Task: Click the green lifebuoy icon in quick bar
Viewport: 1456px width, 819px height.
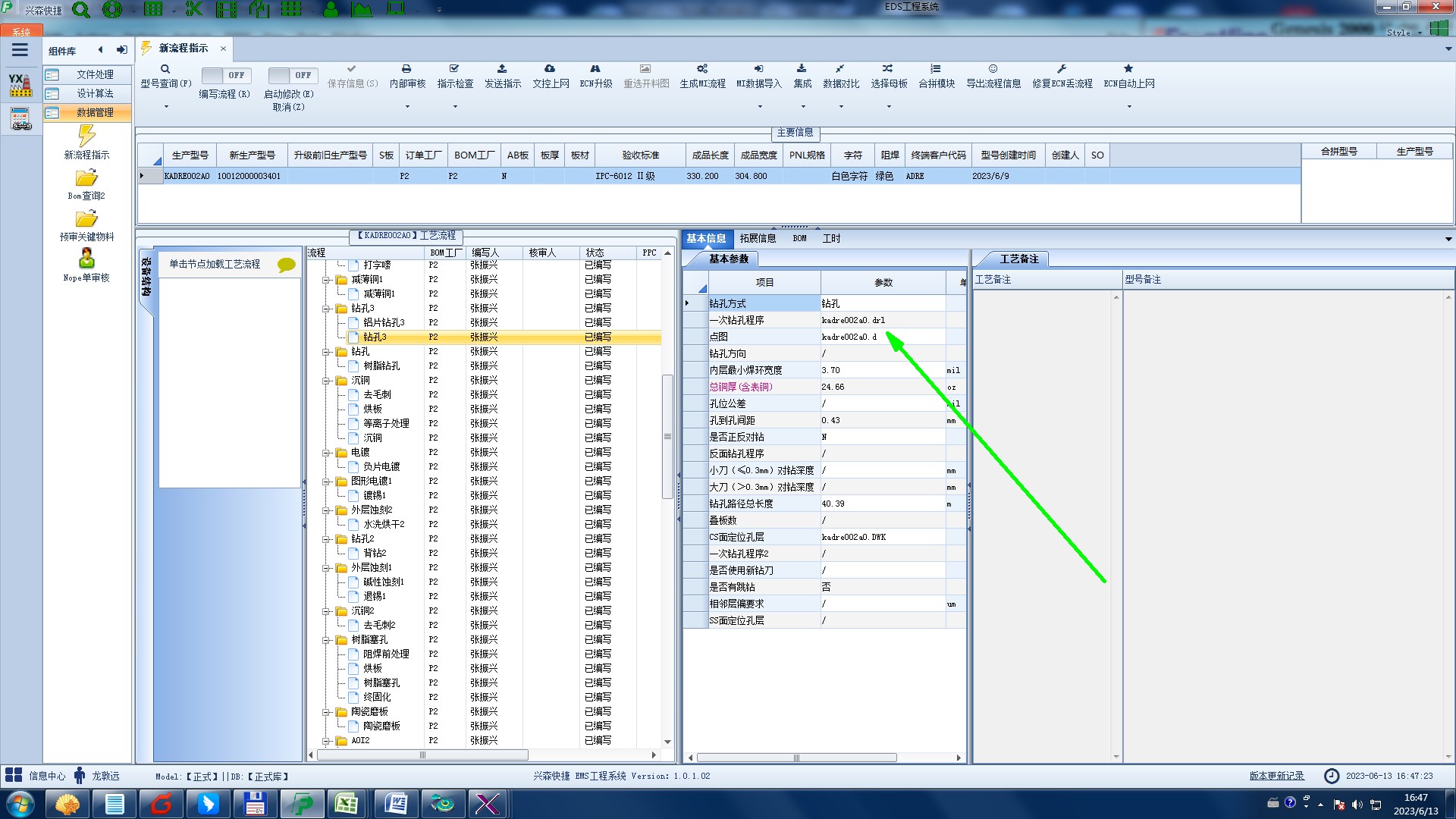Action: [x=112, y=9]
